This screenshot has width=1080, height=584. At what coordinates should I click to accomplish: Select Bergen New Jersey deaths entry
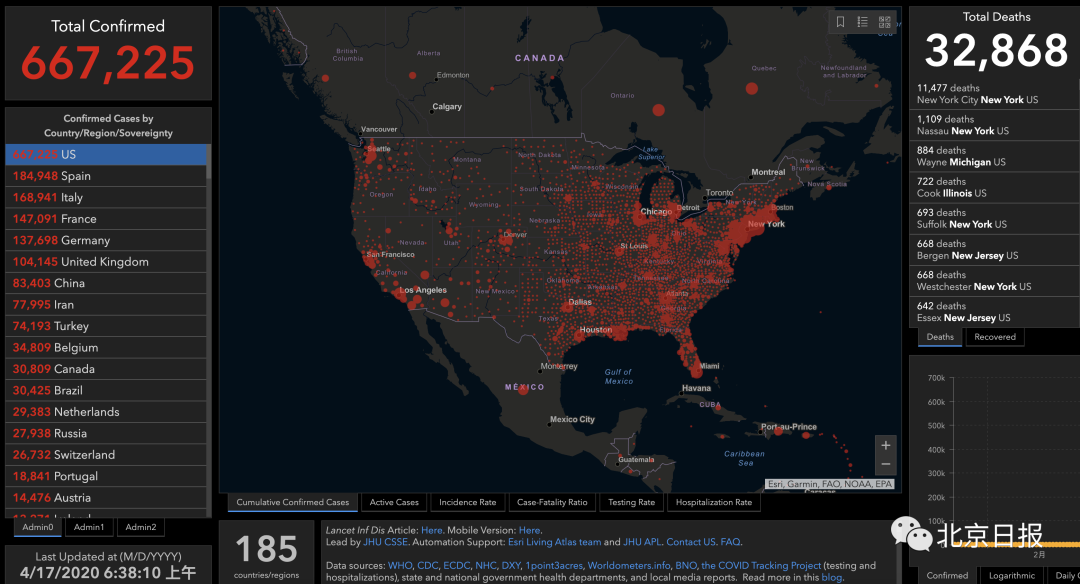click(x=995, y=249)
